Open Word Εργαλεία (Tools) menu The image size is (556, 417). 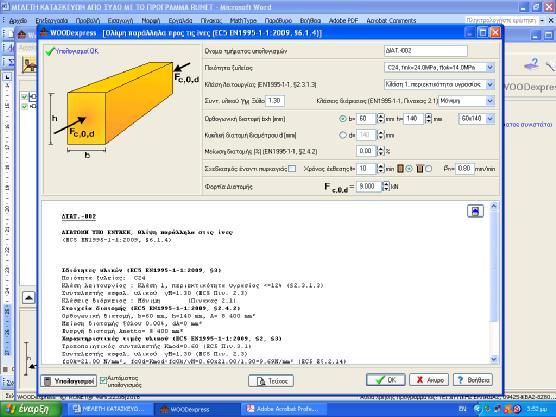180,21
